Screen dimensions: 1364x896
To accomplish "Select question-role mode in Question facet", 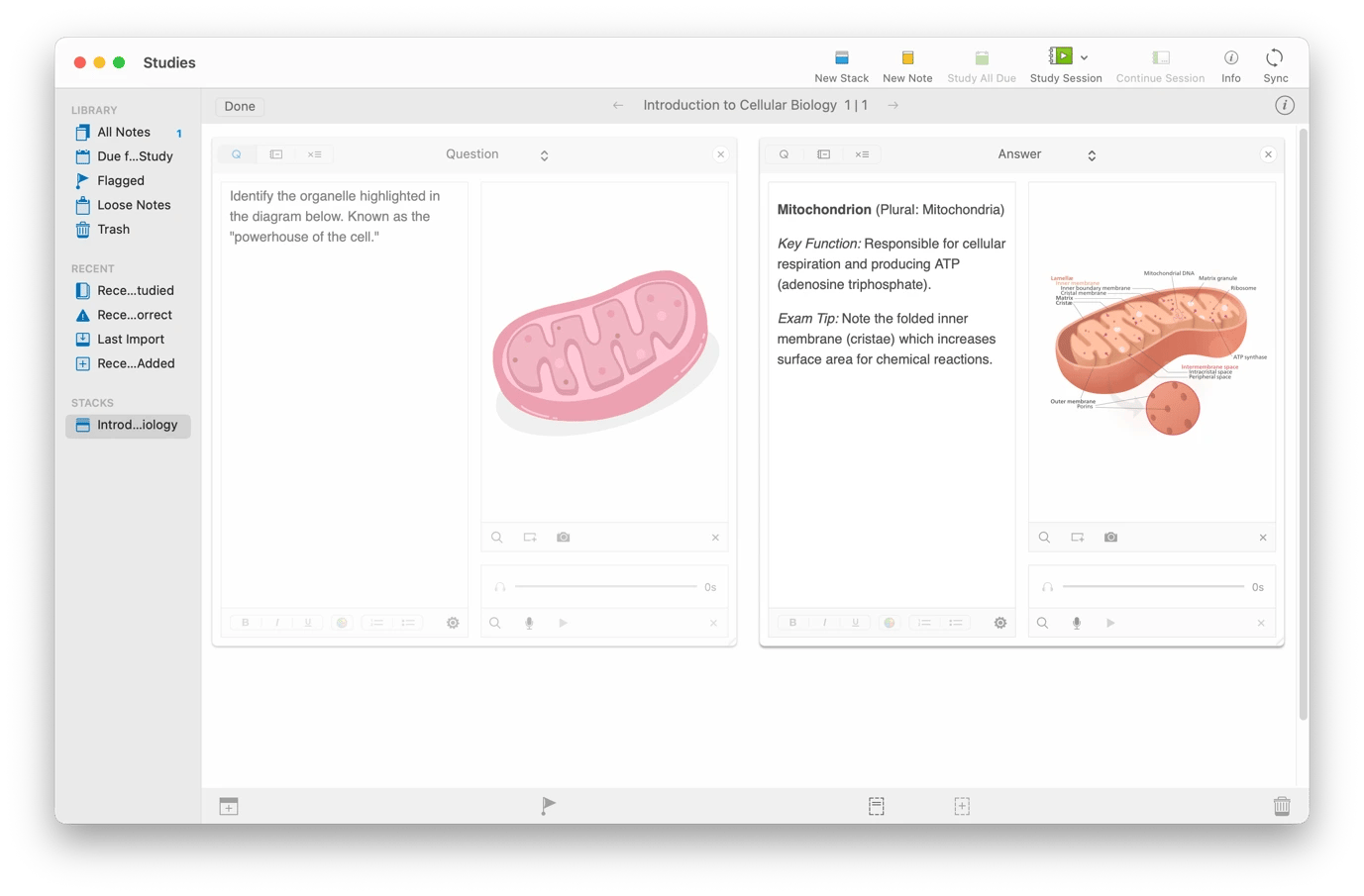I will pos(237,154).
